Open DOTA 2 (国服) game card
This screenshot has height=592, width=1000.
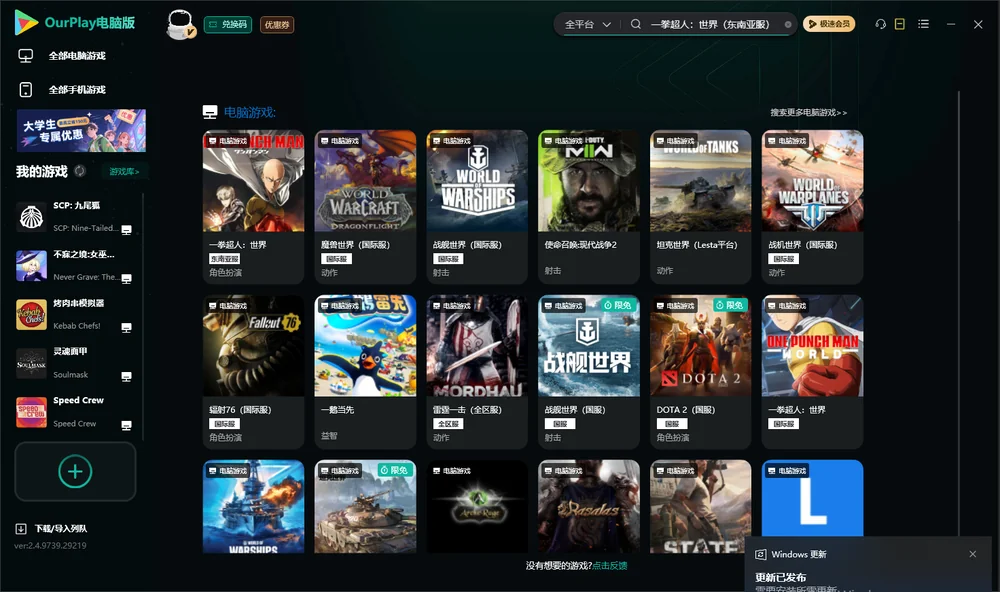700,372
